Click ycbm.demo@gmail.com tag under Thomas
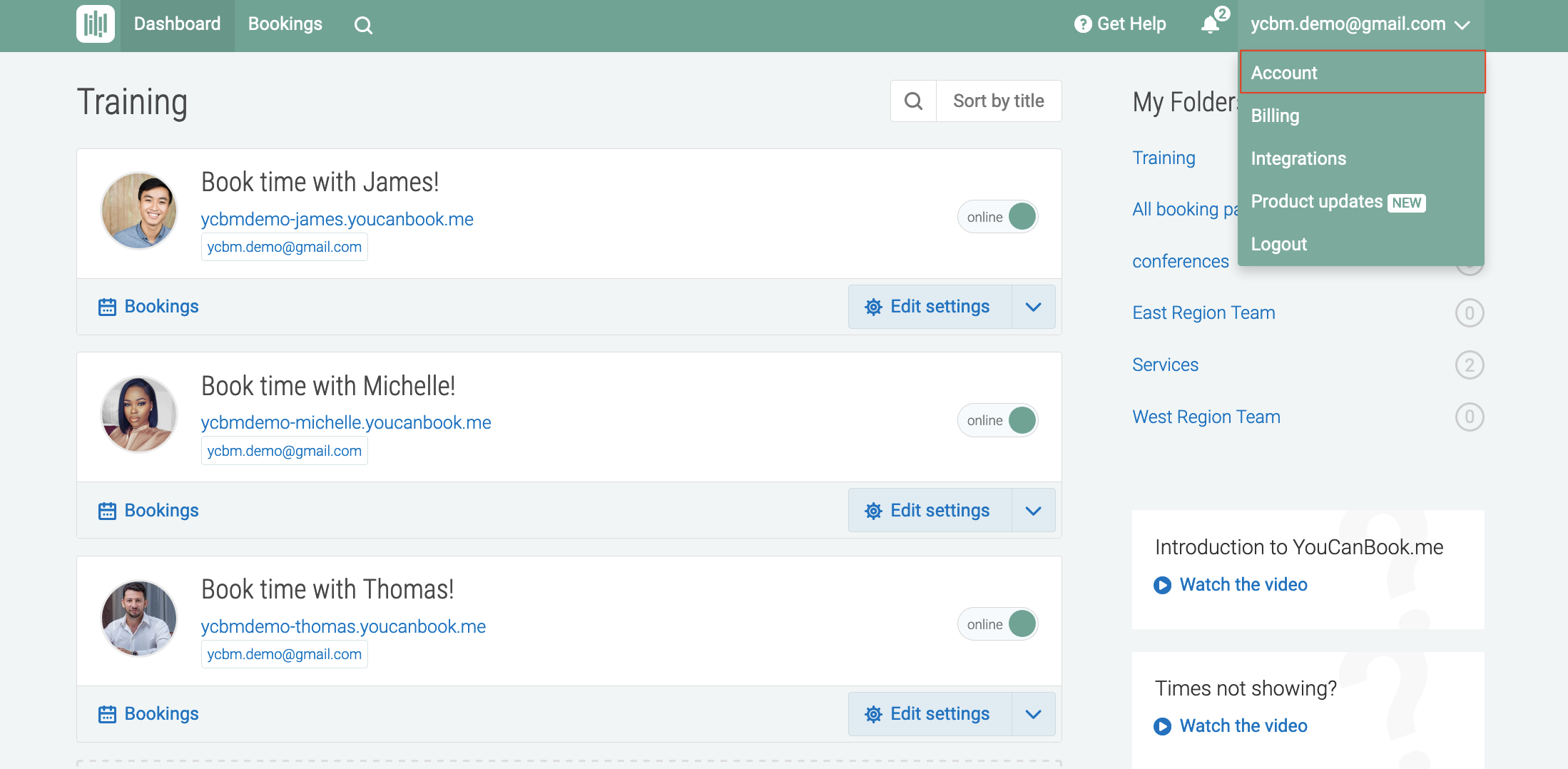This screenshot has height=769, width=1568. 285,654
